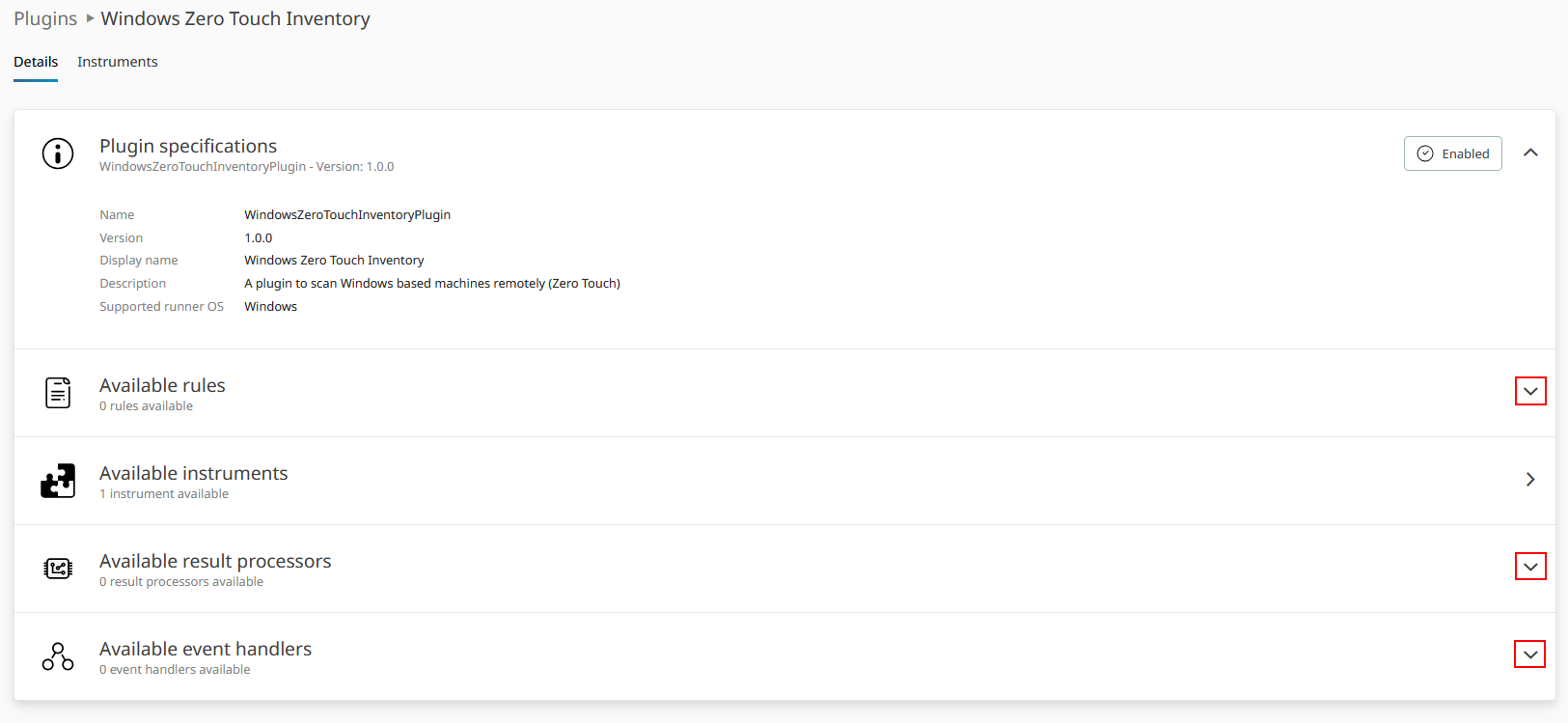
Task: Click the Available instruments puzzle icon
Action: 58,481
